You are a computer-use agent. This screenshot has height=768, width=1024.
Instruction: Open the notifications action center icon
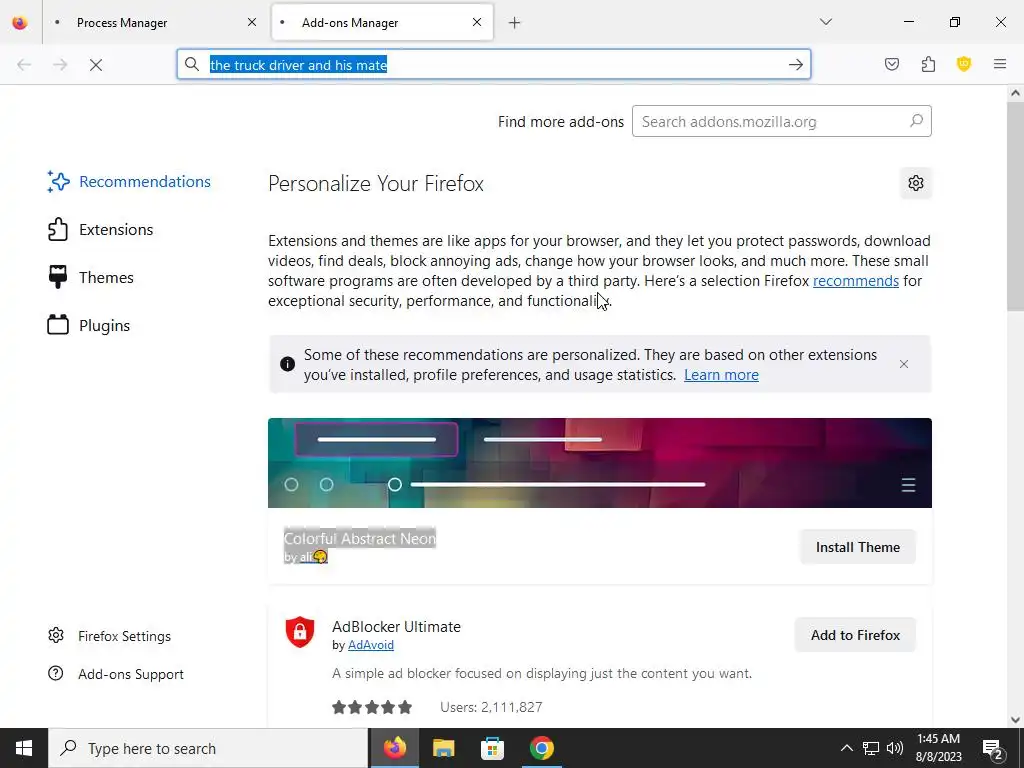tap(993, 749)
